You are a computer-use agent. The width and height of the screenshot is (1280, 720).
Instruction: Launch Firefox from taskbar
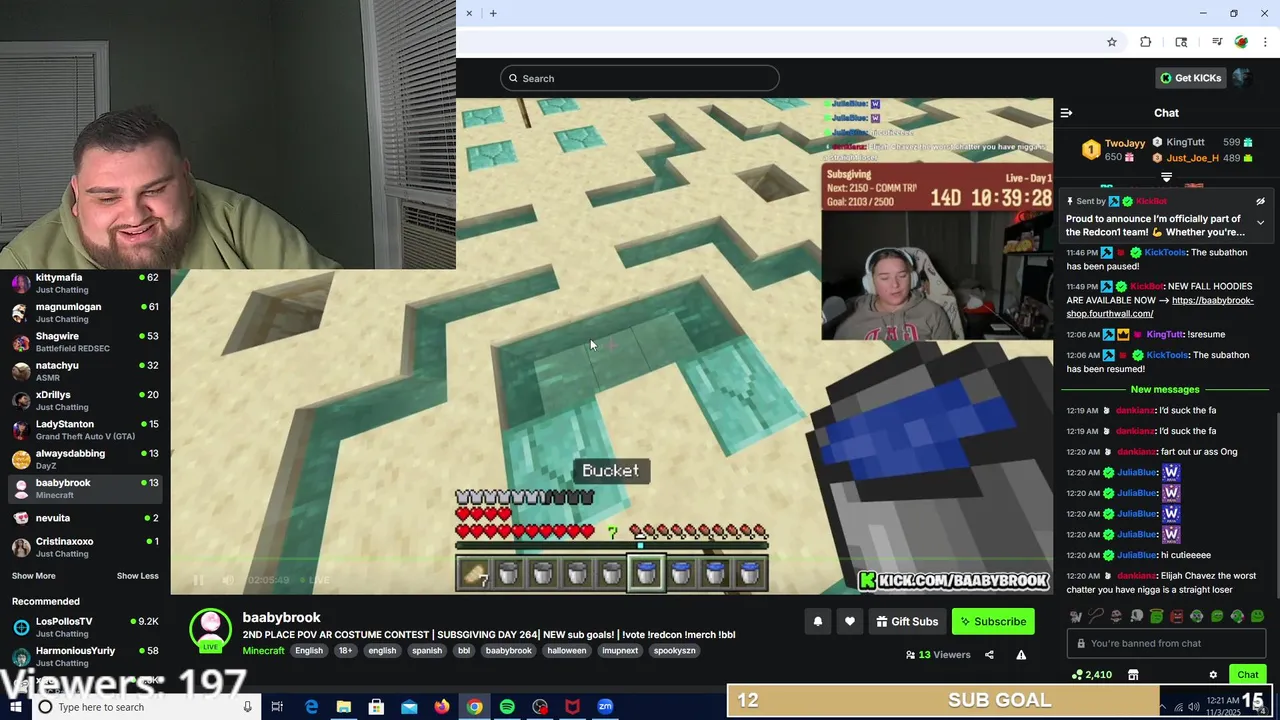(x=442, y=707)
